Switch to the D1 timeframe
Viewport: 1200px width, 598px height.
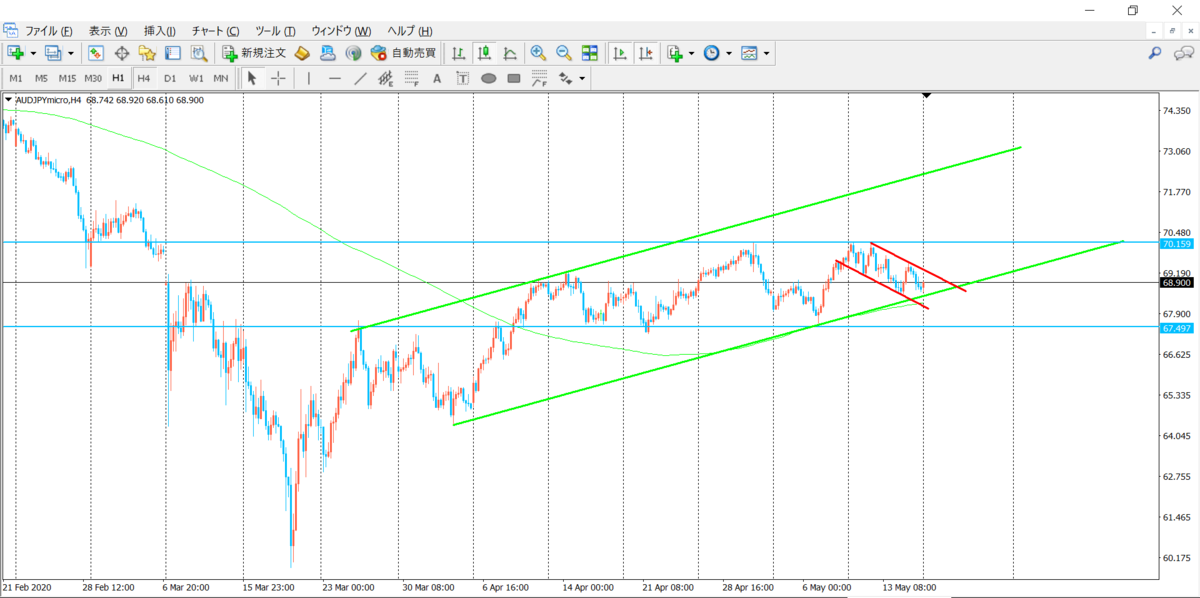coord(170,78)
